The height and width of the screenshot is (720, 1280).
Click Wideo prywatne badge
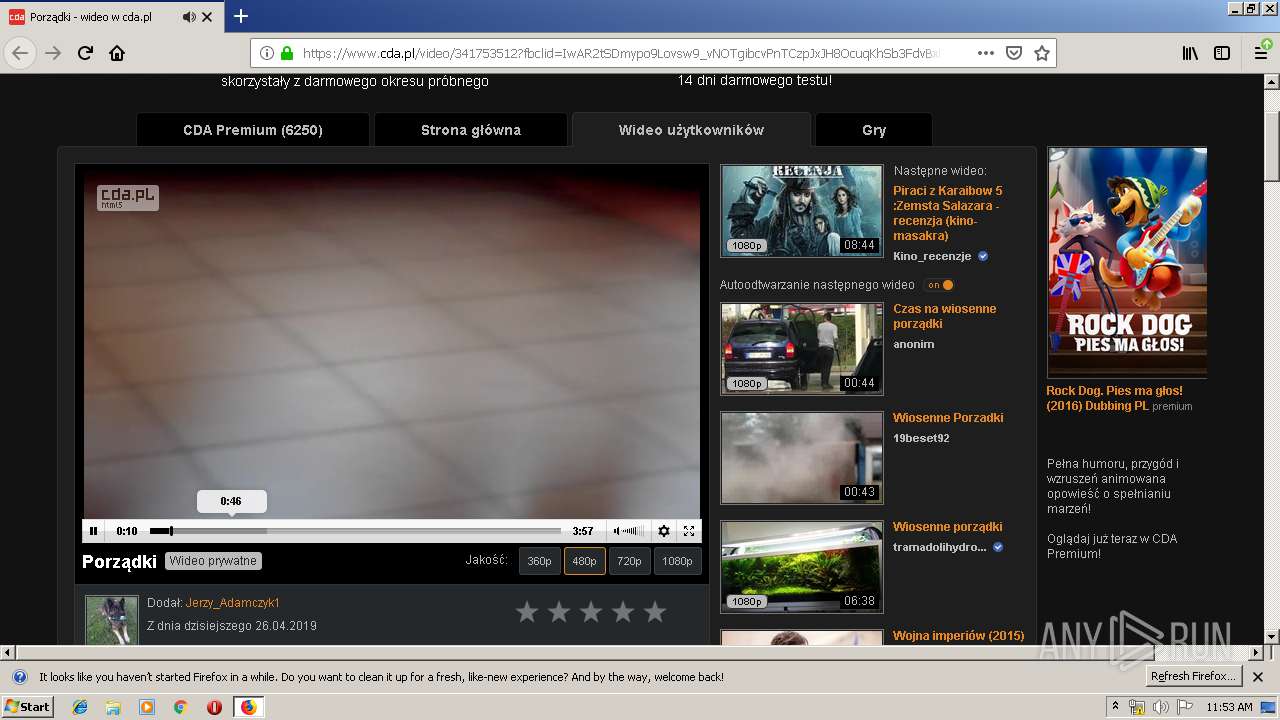coord(214,561)
